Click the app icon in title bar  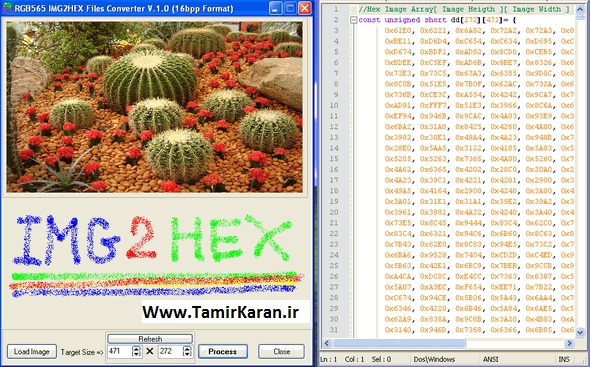pos(7,8)
